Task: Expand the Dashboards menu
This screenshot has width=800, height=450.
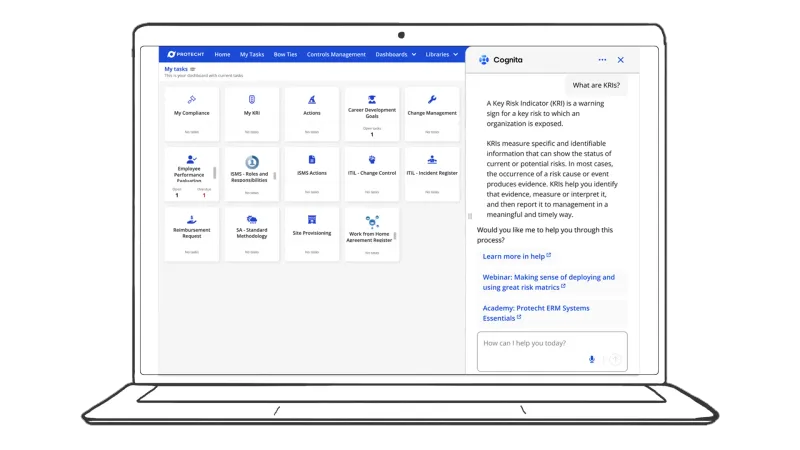Action: 396,54
